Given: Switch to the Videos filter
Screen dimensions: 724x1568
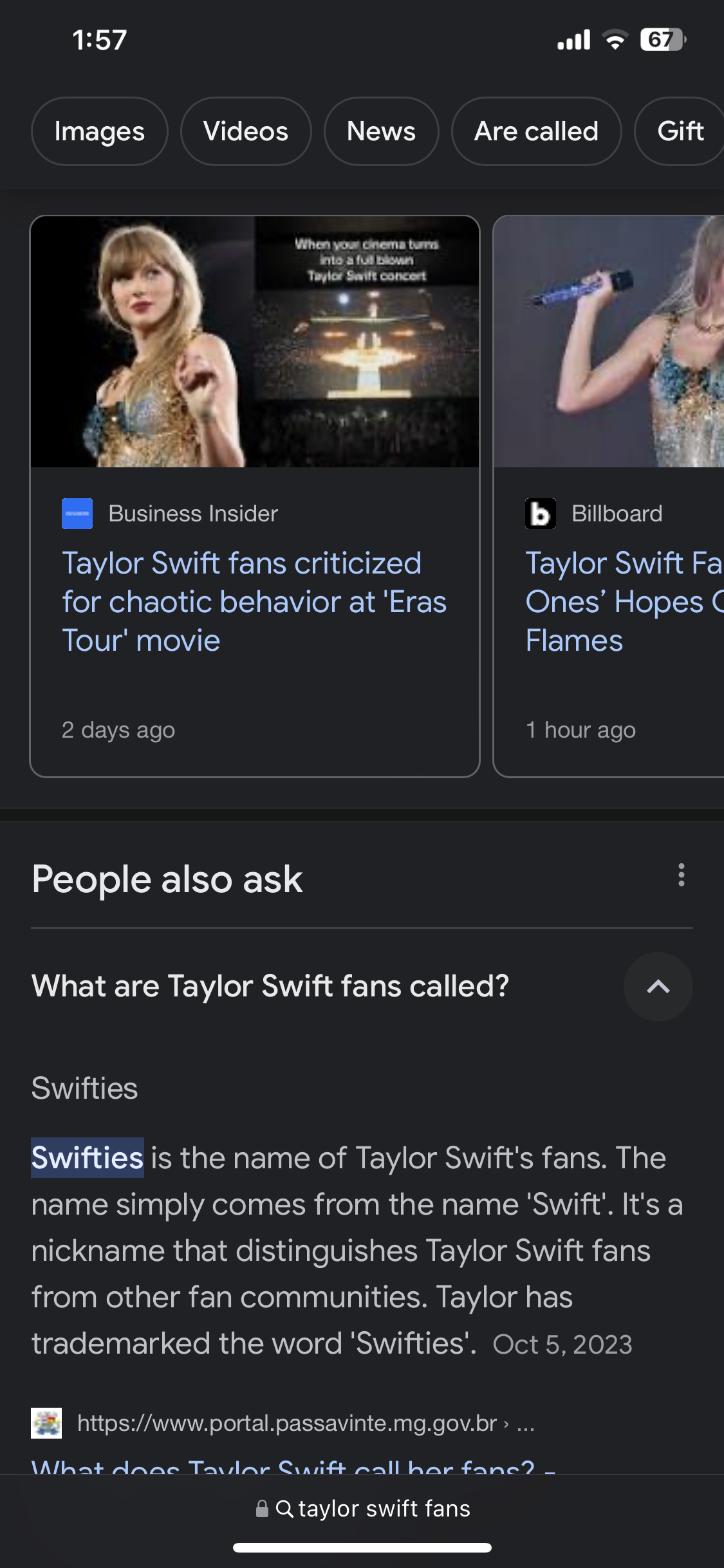Looking at the screenshot, I should [x=246, y=131].
